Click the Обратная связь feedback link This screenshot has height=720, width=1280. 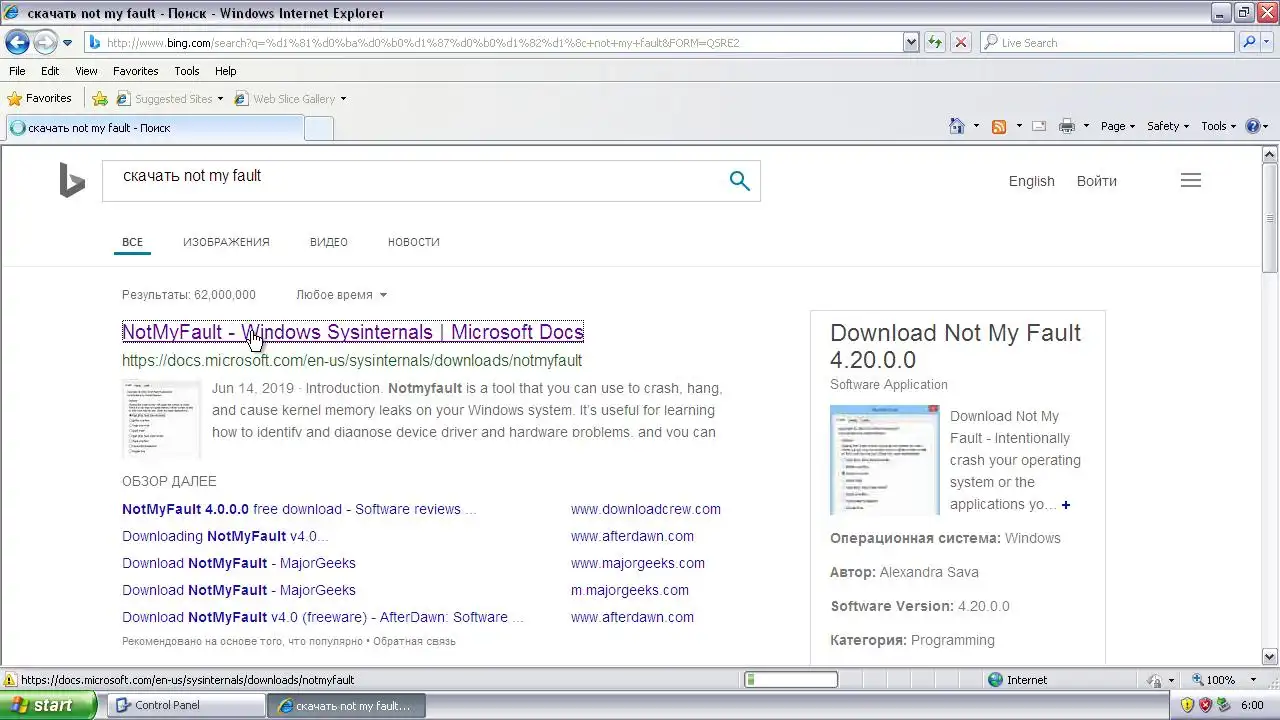click(414, 641)
